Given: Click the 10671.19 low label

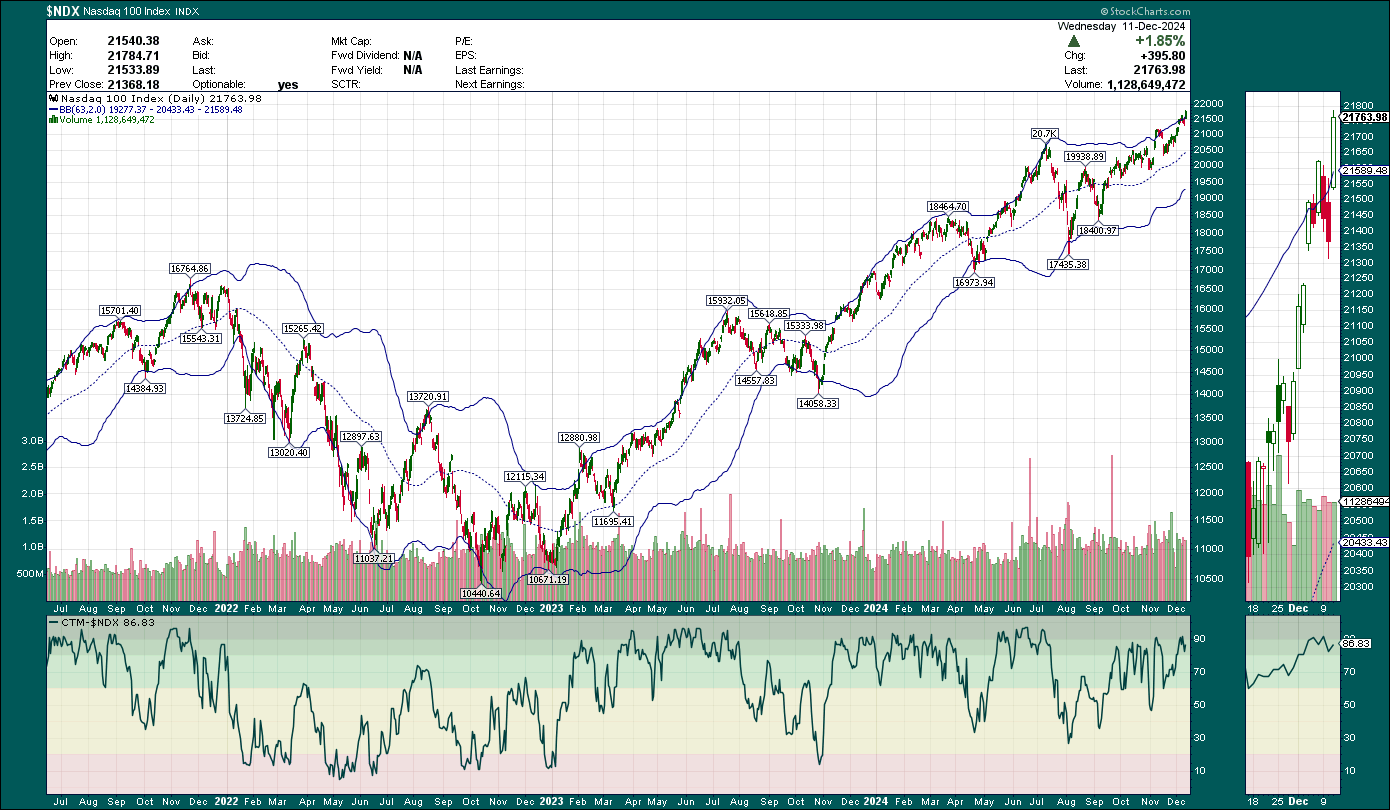Looking at the screenshot, I should [547, 579].
